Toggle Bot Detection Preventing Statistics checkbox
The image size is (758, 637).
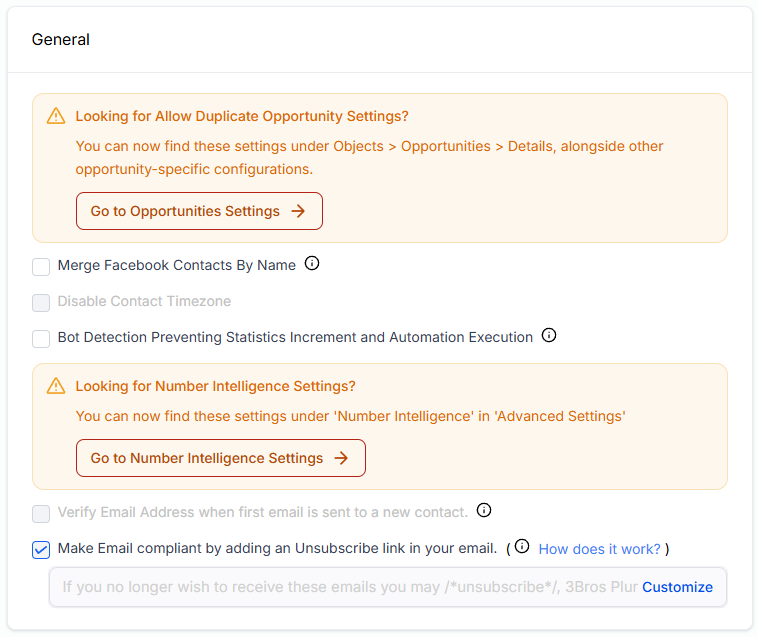[41, 338]
